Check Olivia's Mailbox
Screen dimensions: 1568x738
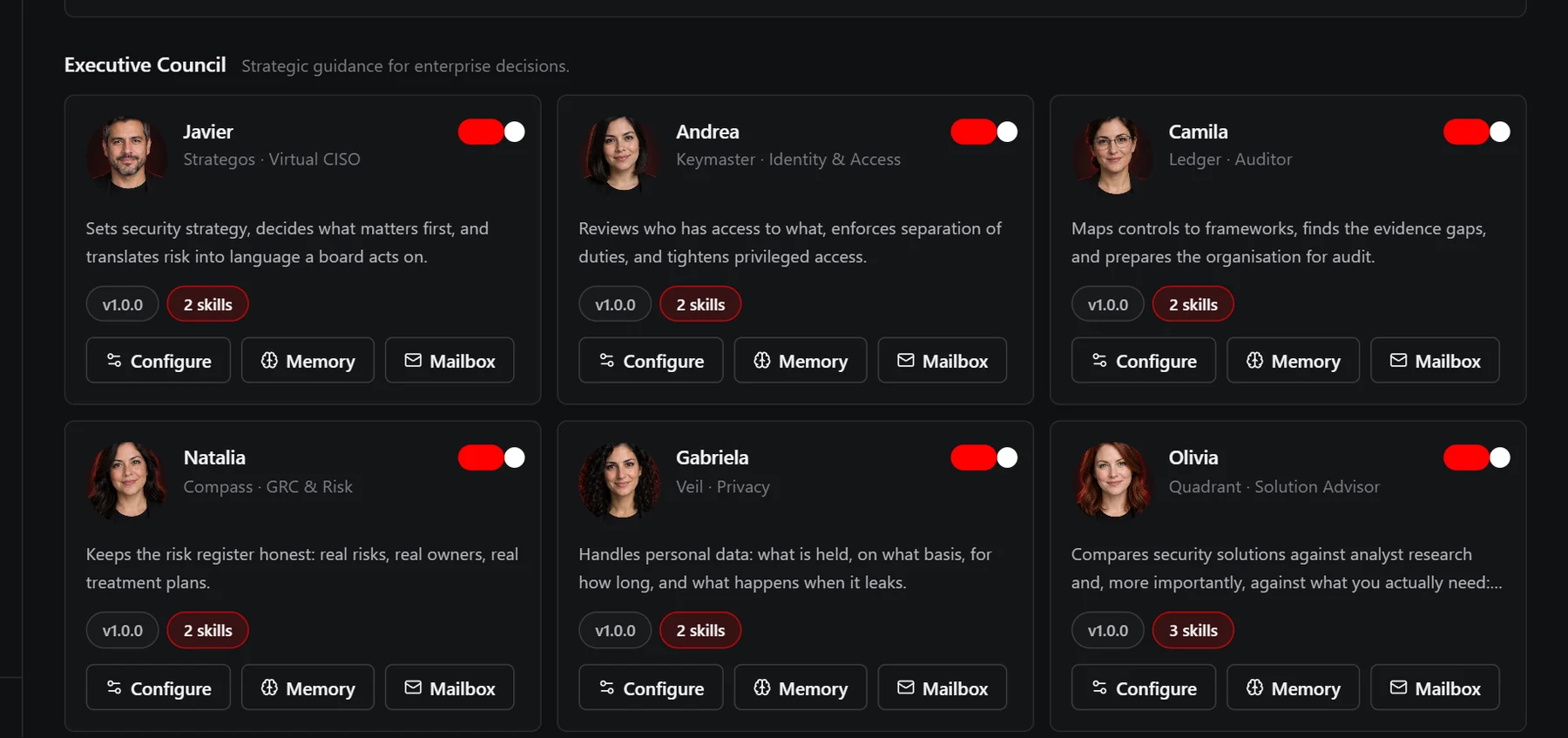click(1435, 688)
